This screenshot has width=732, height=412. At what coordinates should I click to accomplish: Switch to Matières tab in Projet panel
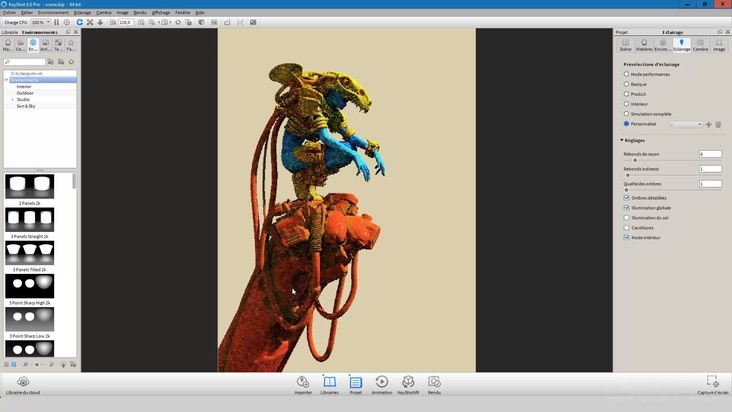pos(644,45)
